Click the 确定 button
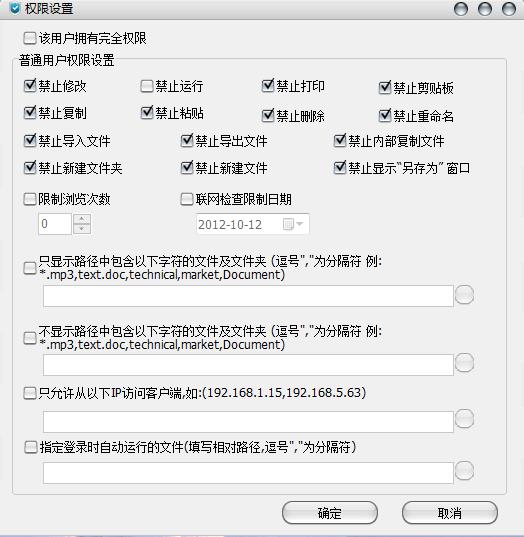Viewport: 524px width, 537px height. coord(330,513)
